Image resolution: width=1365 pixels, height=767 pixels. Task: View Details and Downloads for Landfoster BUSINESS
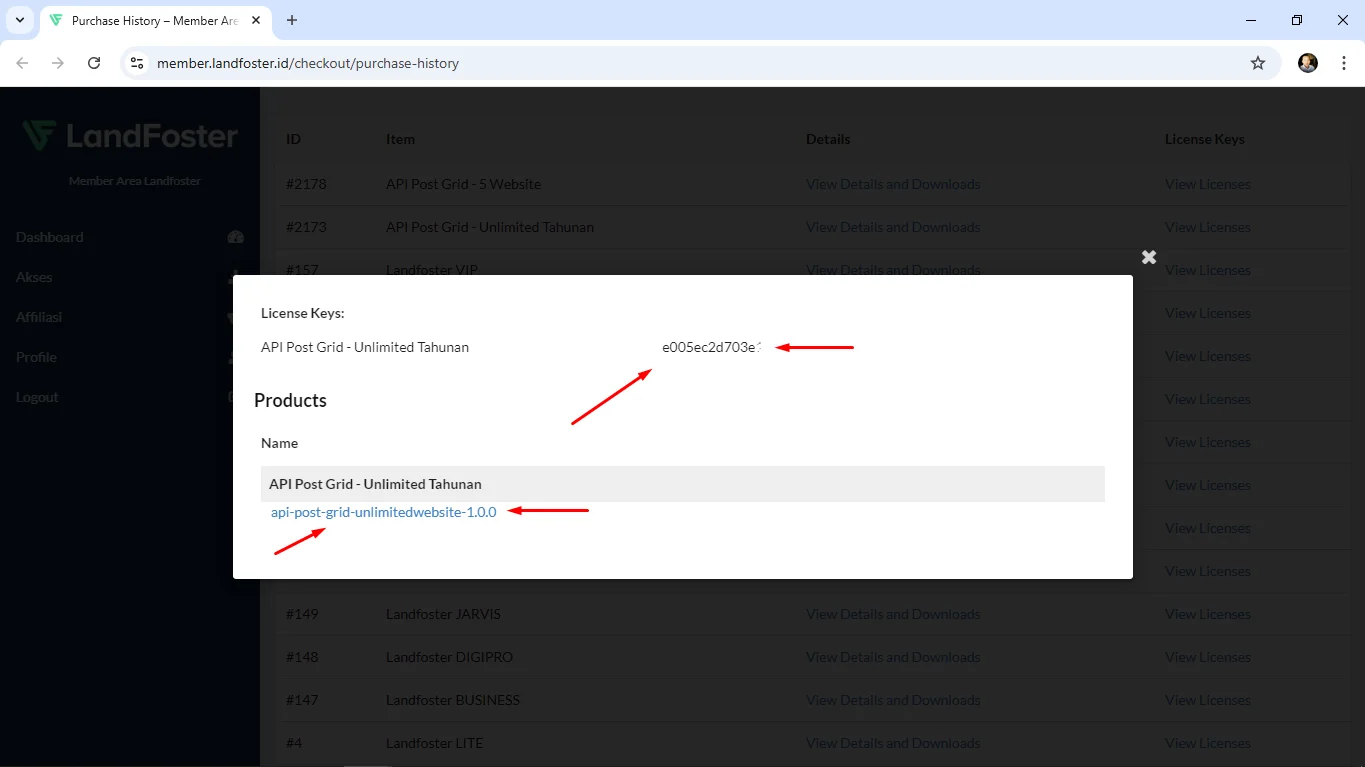[893, 700]
